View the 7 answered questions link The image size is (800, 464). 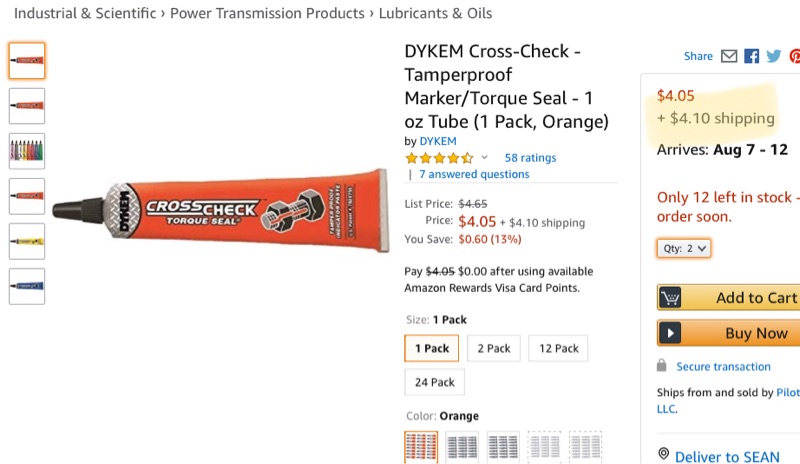[x=474, y=174]
